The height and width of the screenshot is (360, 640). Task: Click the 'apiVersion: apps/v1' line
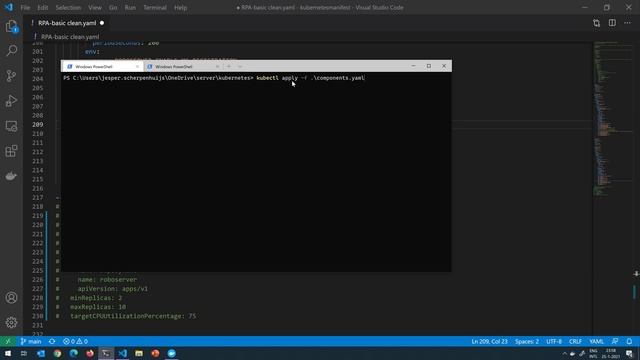coord(113,289)
